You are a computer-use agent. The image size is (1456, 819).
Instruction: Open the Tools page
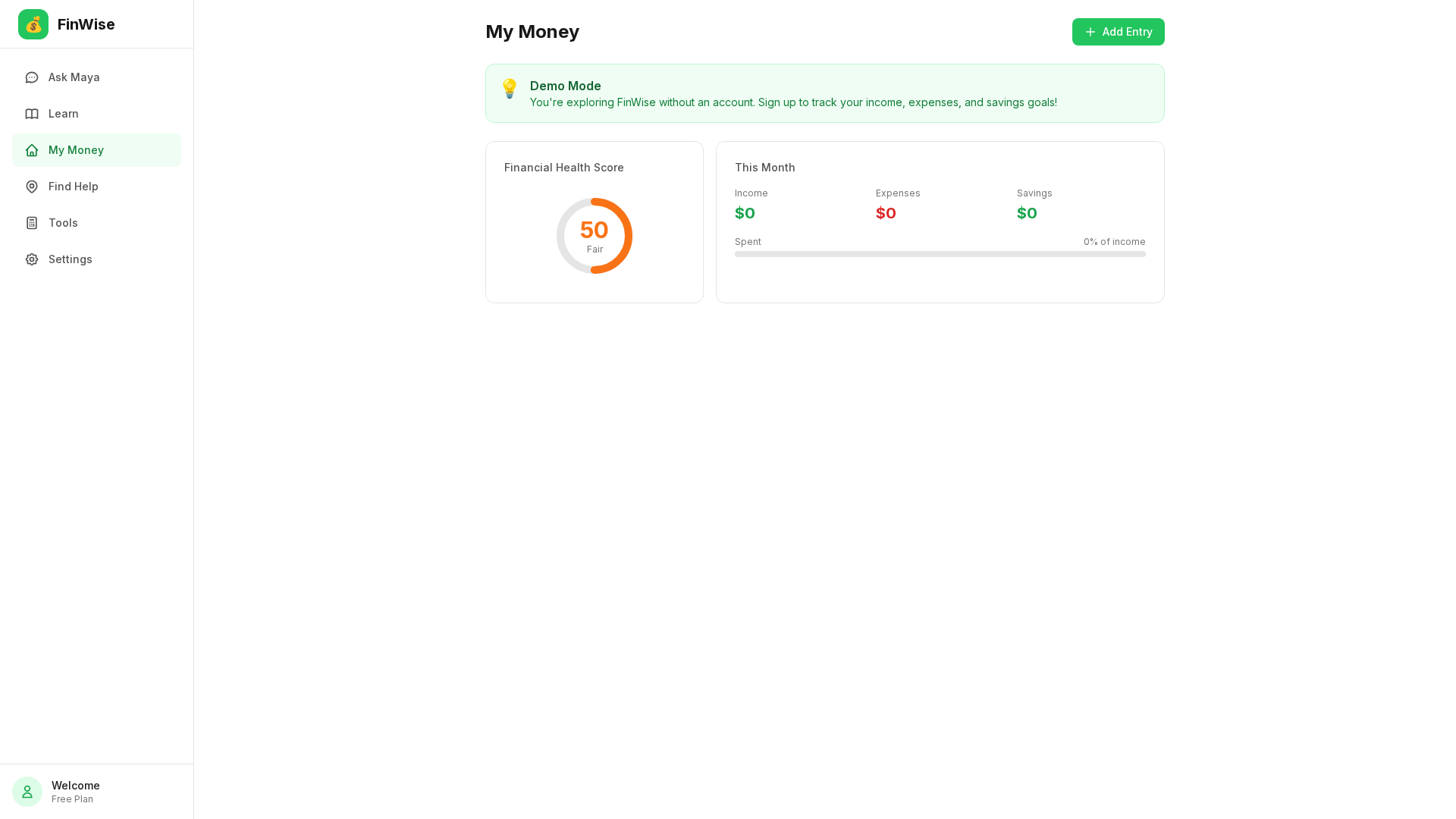(x=63, y=223)
